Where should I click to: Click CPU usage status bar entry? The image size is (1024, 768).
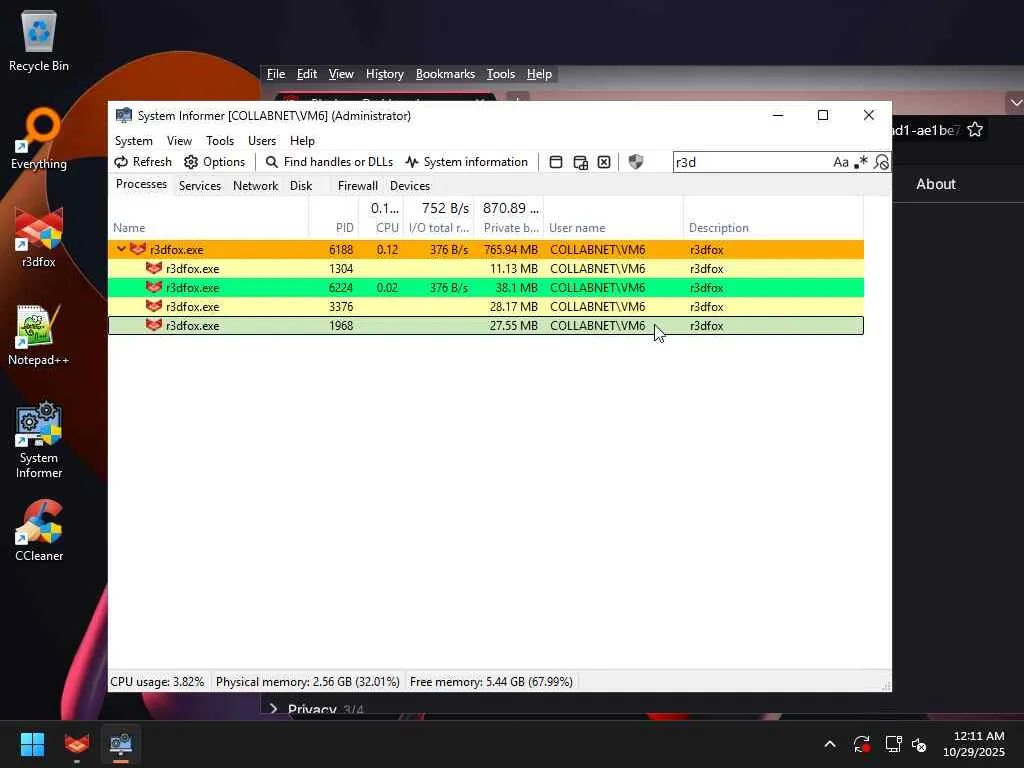pyautogui.click(x=157, y=682)
